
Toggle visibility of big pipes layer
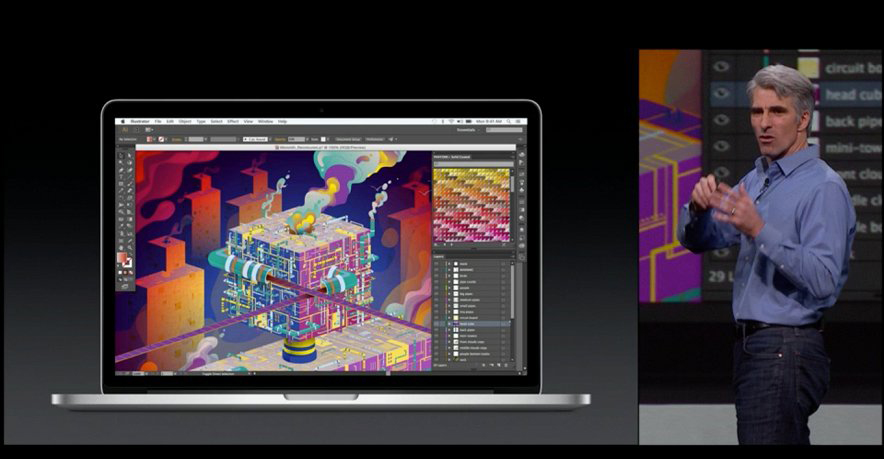[x=436, y=294]
